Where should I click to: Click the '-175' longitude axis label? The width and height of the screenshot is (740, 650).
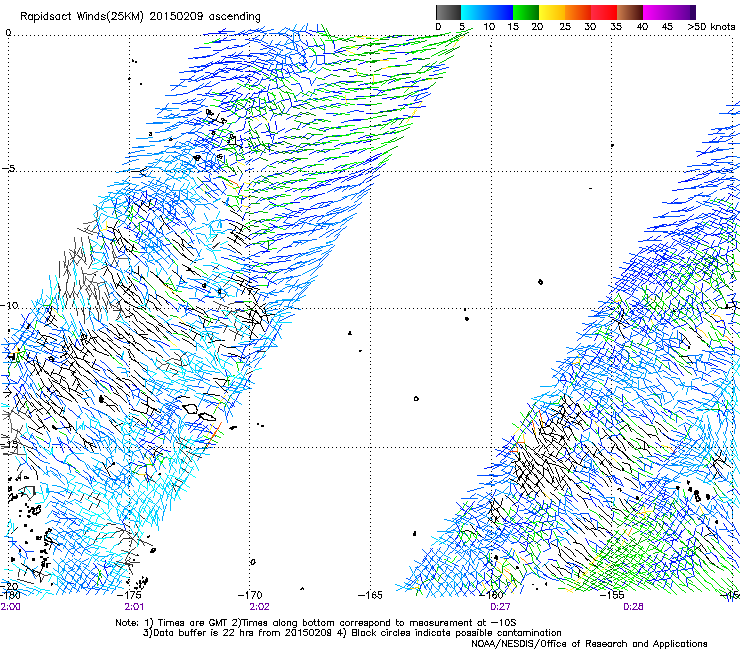[131, 595]
